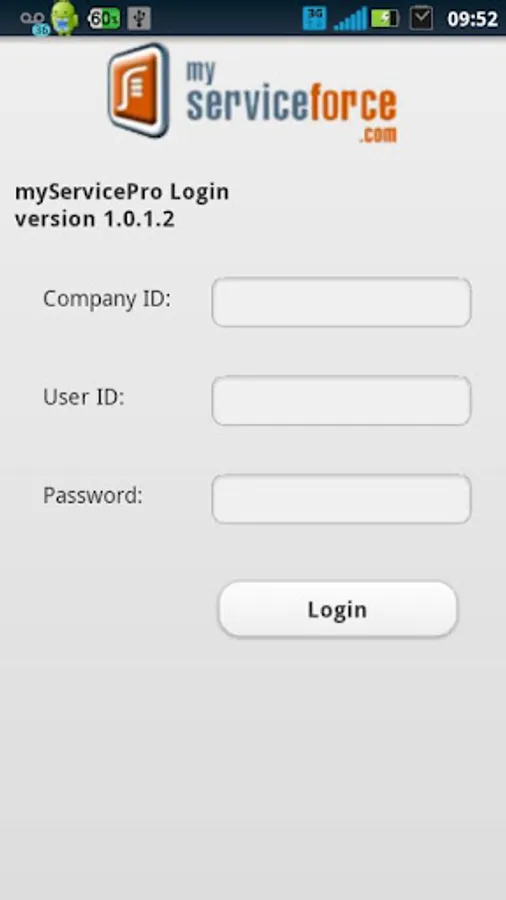
Task: Tap the Login button
Action: 338,610
